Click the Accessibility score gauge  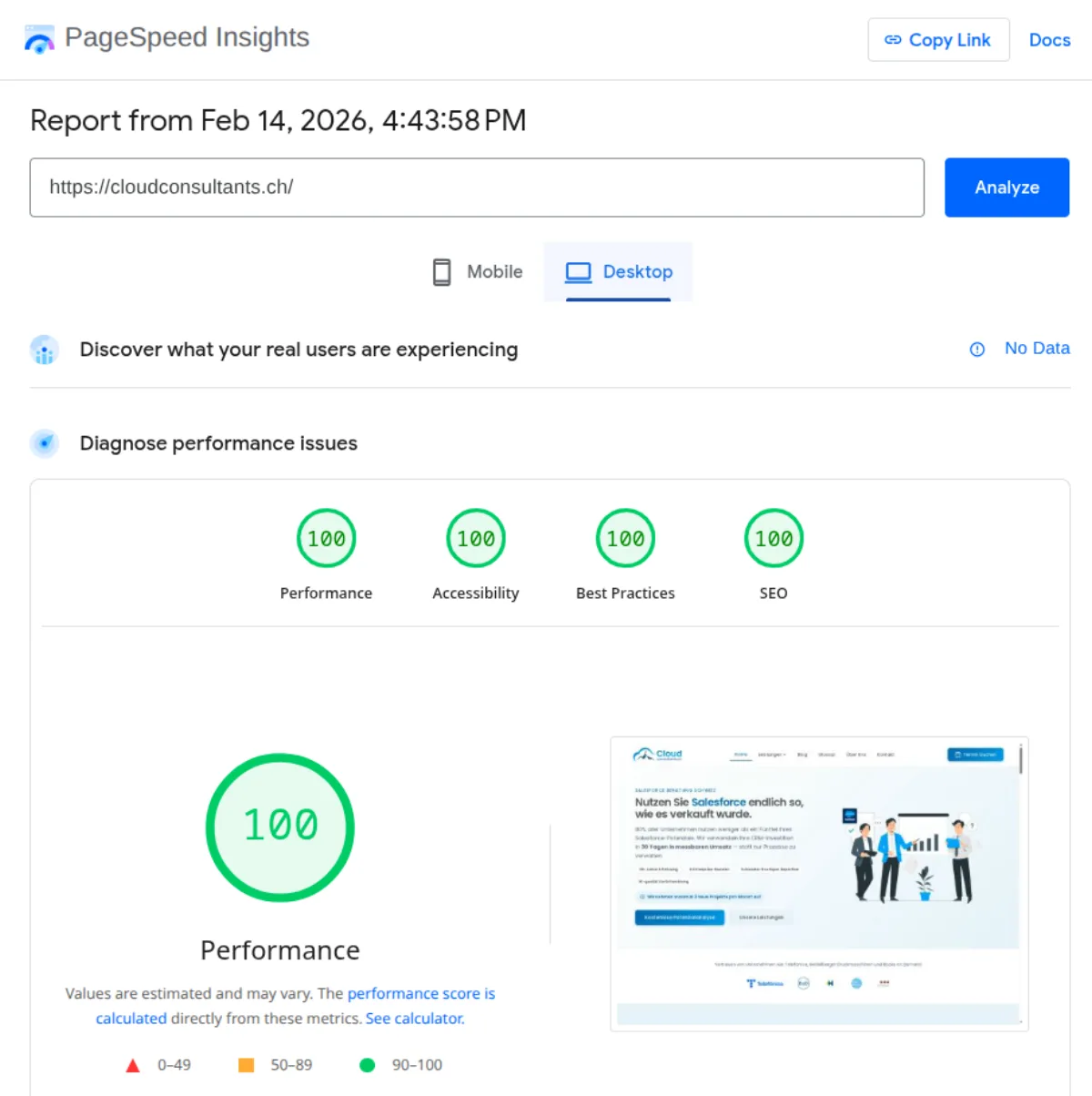[x=475, y=538]
